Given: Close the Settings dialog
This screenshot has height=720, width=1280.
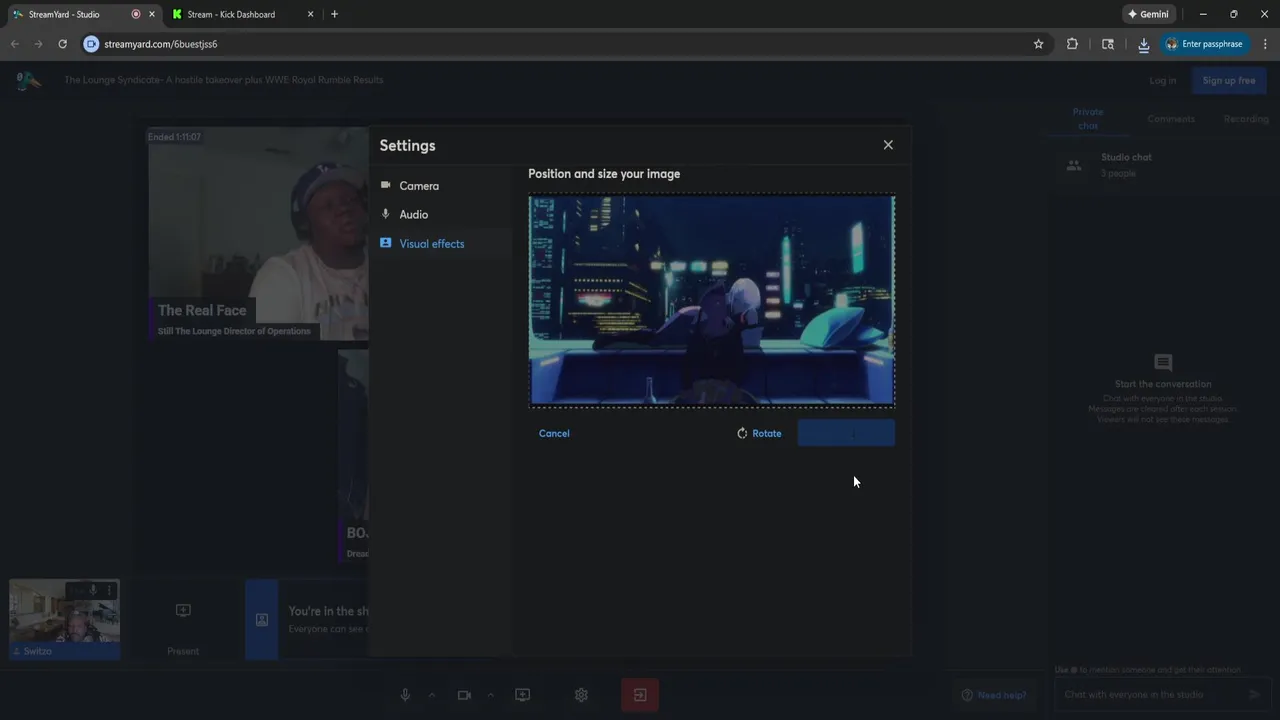Looking at the screenshot, I should click(x=888, y=145).
